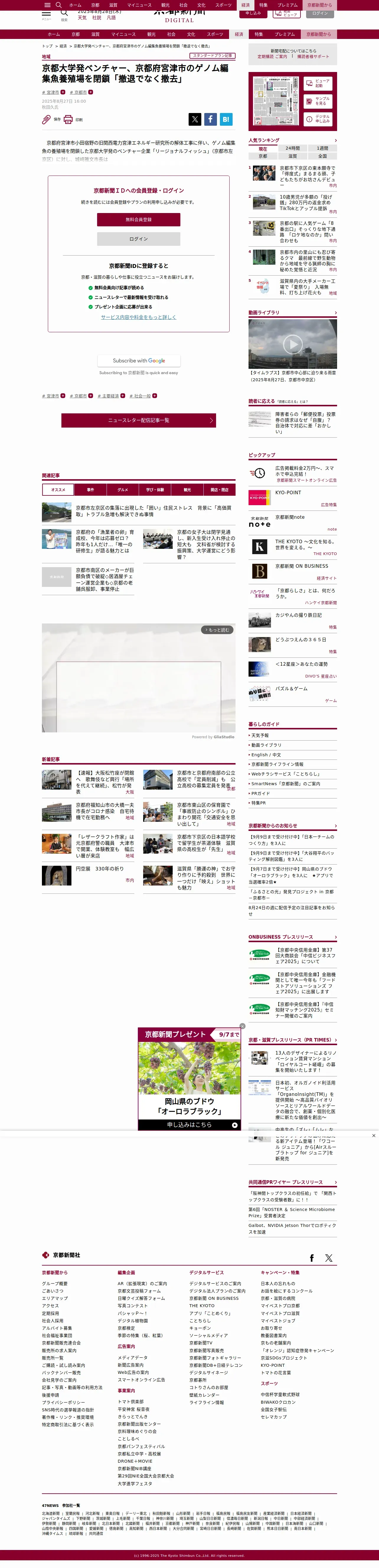Open English / 中文 in 暮らしのガイド list
This screenshot has height=1568, width=379.
click(266, 755)
